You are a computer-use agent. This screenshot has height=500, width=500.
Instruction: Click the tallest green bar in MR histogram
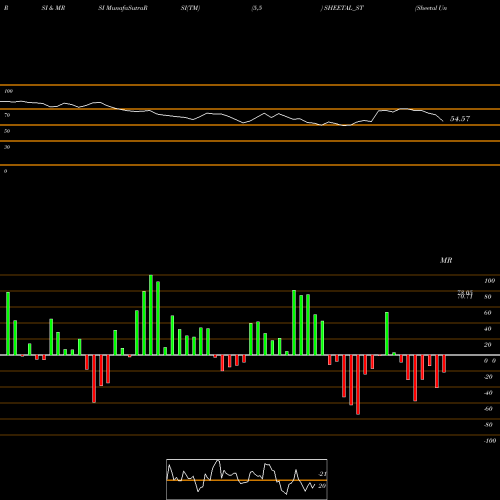point(151,315)
